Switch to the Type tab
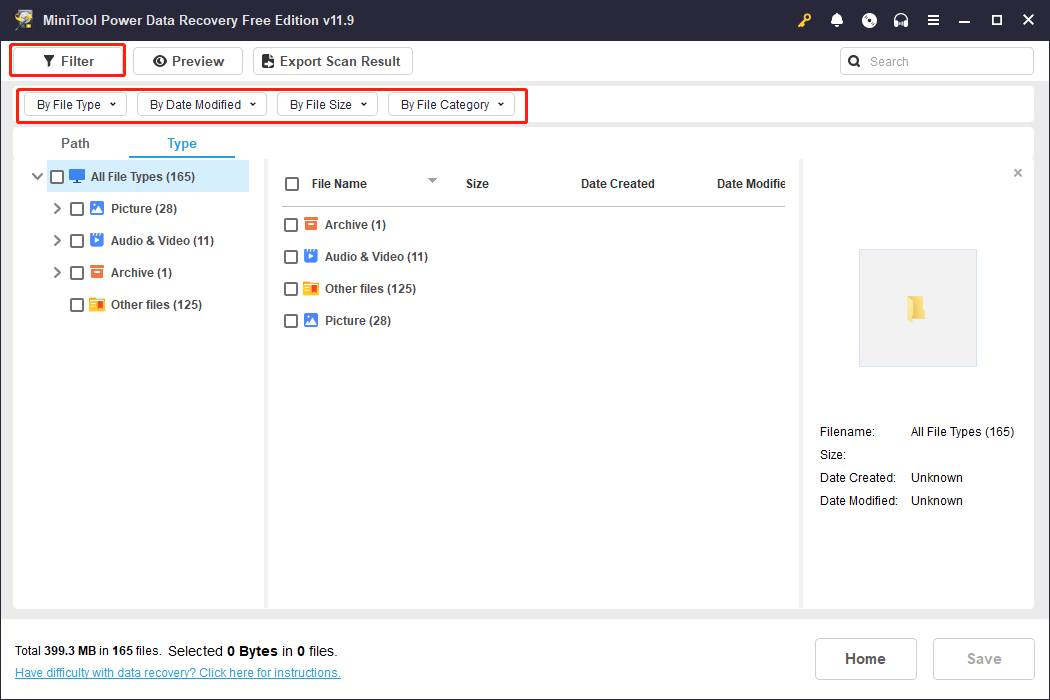The height and width of the screenshot is (700, 1050). pos(182,143)
